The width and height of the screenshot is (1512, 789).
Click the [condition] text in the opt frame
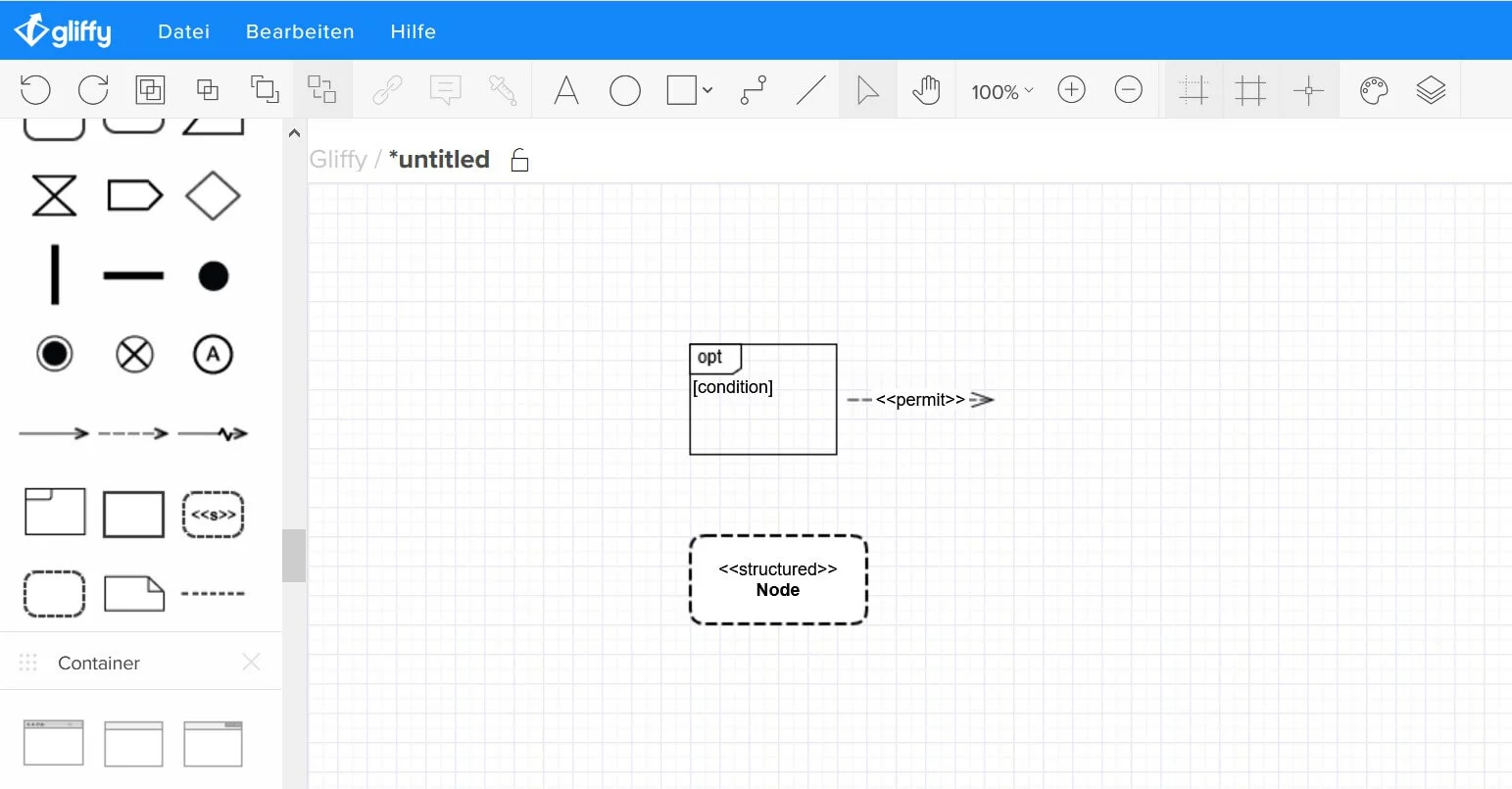[x=733, y=387]
